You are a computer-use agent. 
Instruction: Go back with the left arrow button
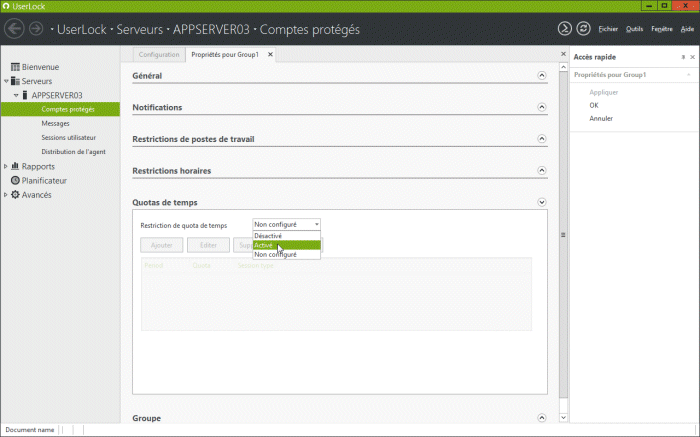pyautogui.click(x=14, y=29)
